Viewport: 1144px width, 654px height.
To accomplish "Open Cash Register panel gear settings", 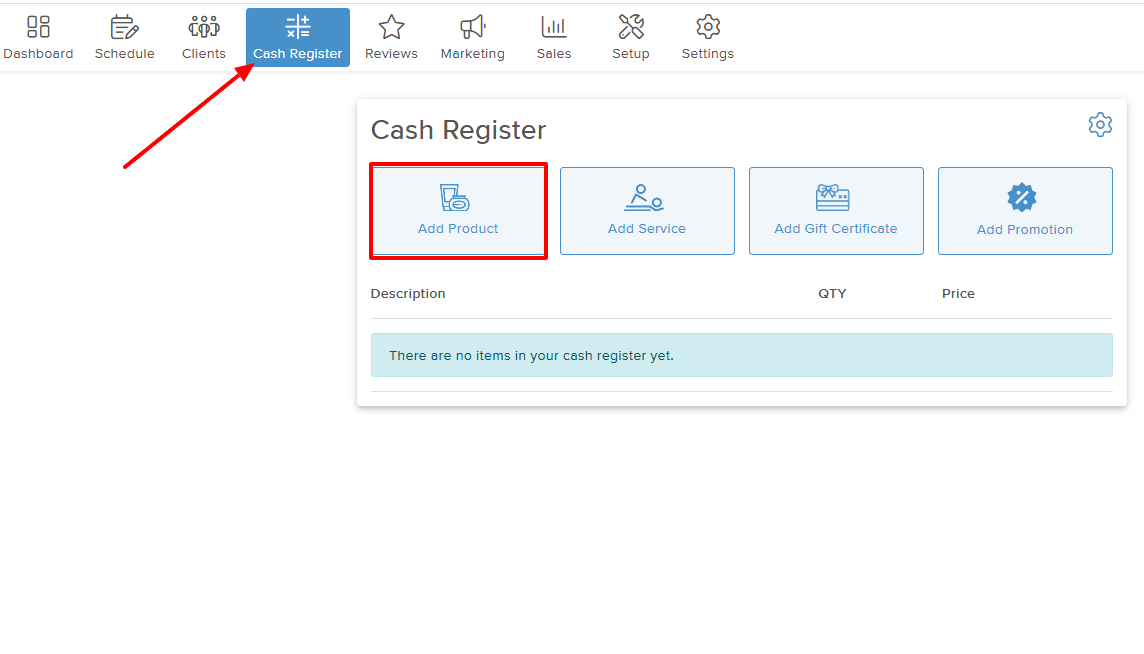I will 1100,125.
